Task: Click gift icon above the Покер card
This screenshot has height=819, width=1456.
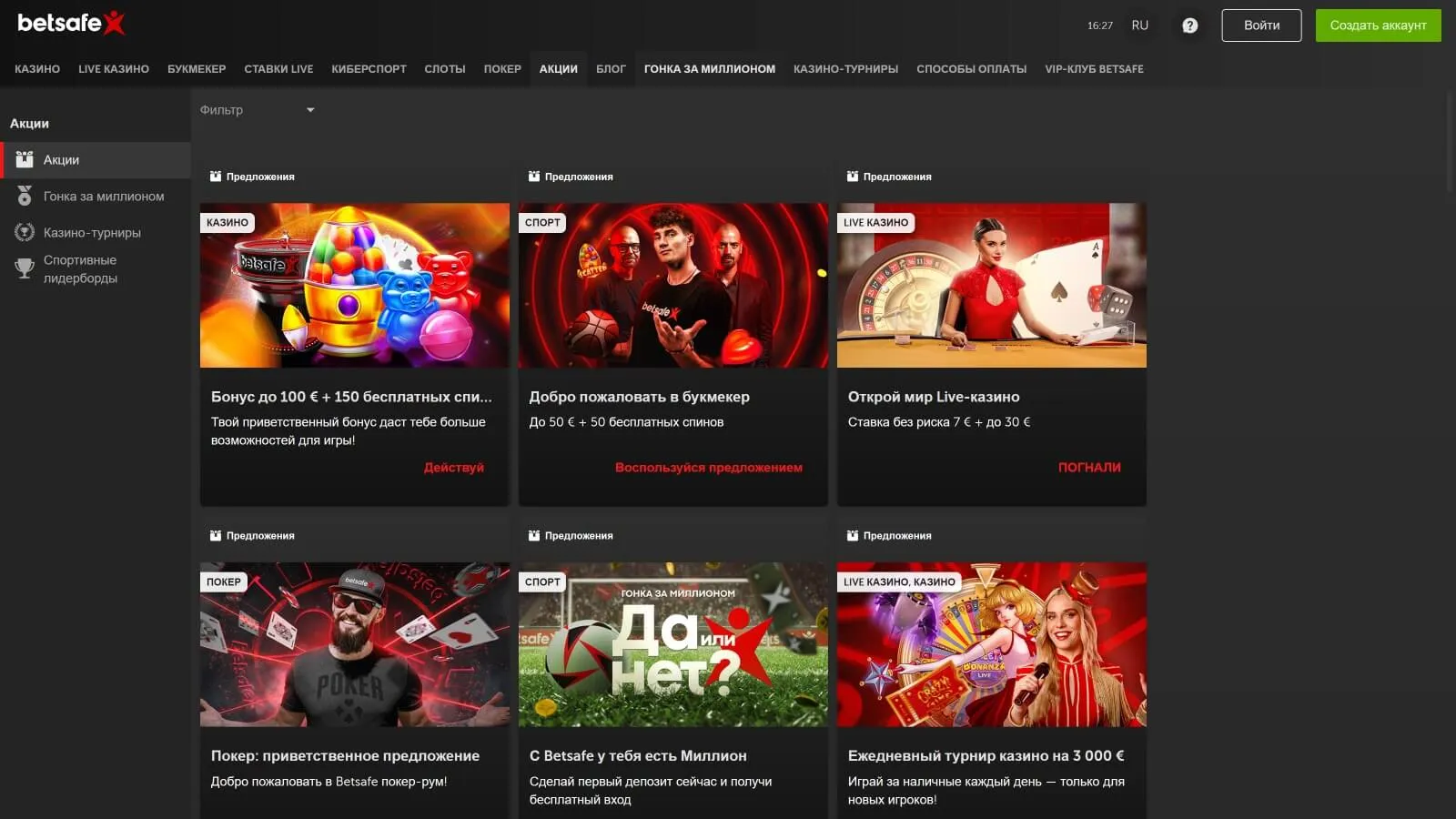Action: (216, 536)
